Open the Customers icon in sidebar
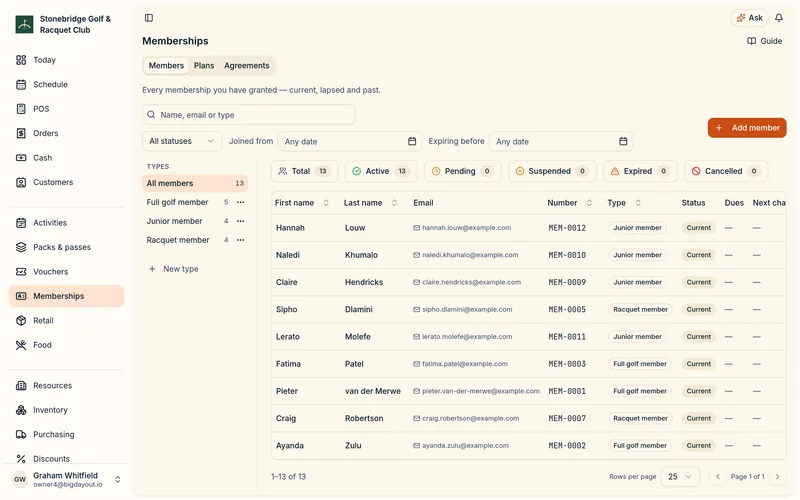 (21, 183)
